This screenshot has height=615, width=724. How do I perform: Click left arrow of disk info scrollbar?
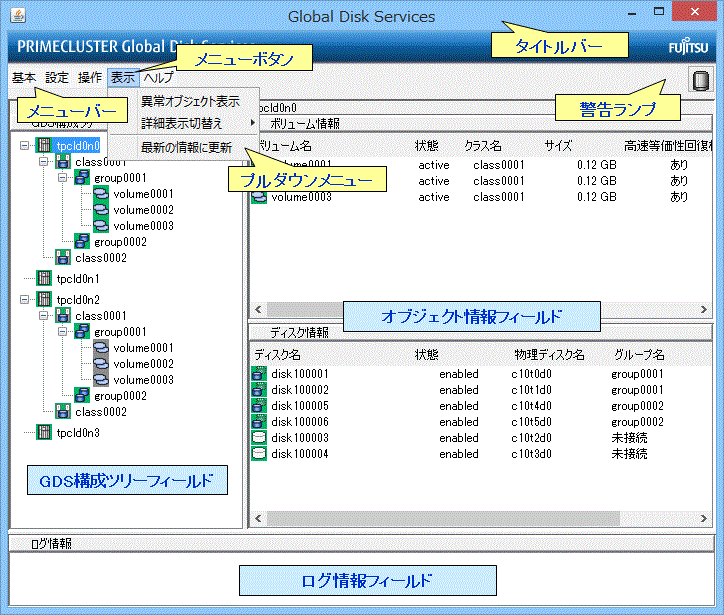click(258, 518)
